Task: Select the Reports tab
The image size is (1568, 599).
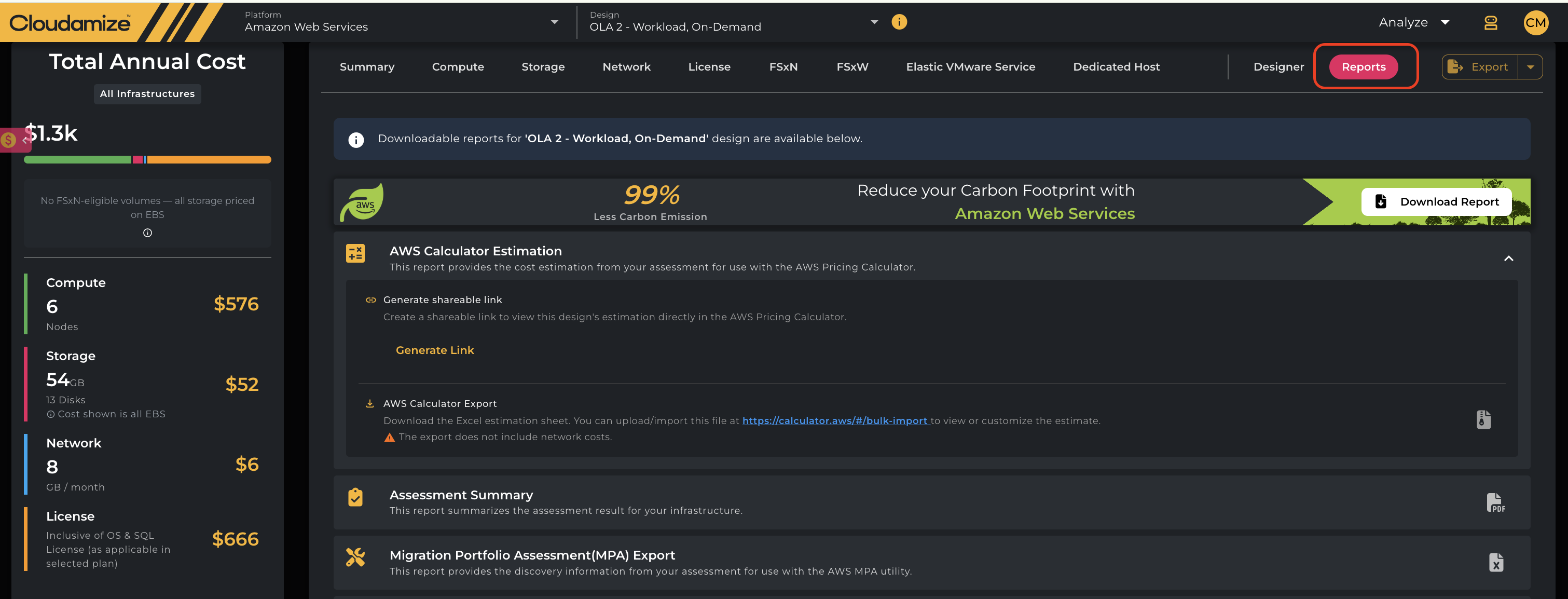Action: pos(1364,67)
